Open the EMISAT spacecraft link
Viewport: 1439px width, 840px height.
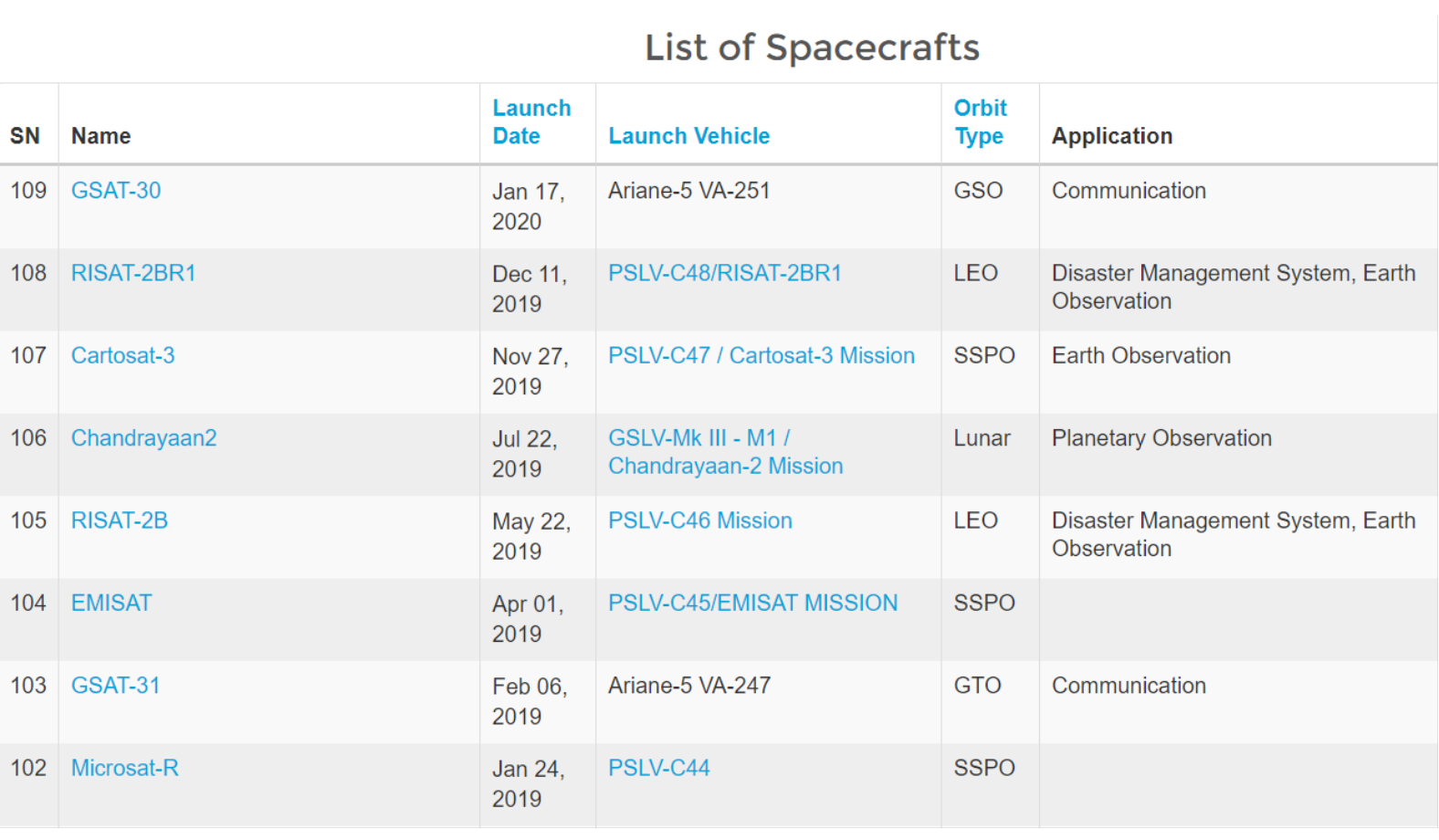point(111,603)
